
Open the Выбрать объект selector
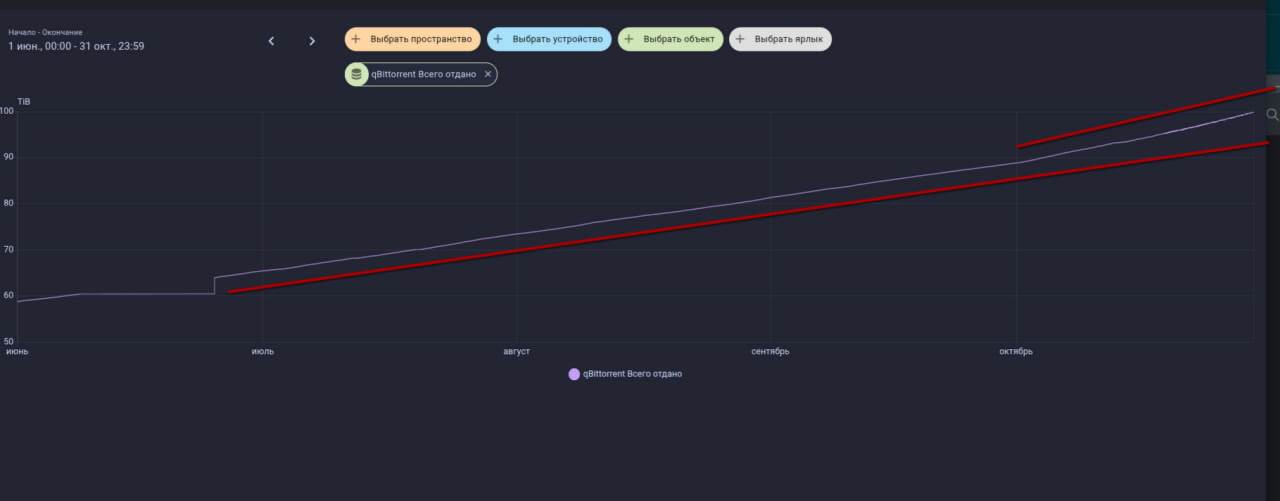(x=678, y=39)
